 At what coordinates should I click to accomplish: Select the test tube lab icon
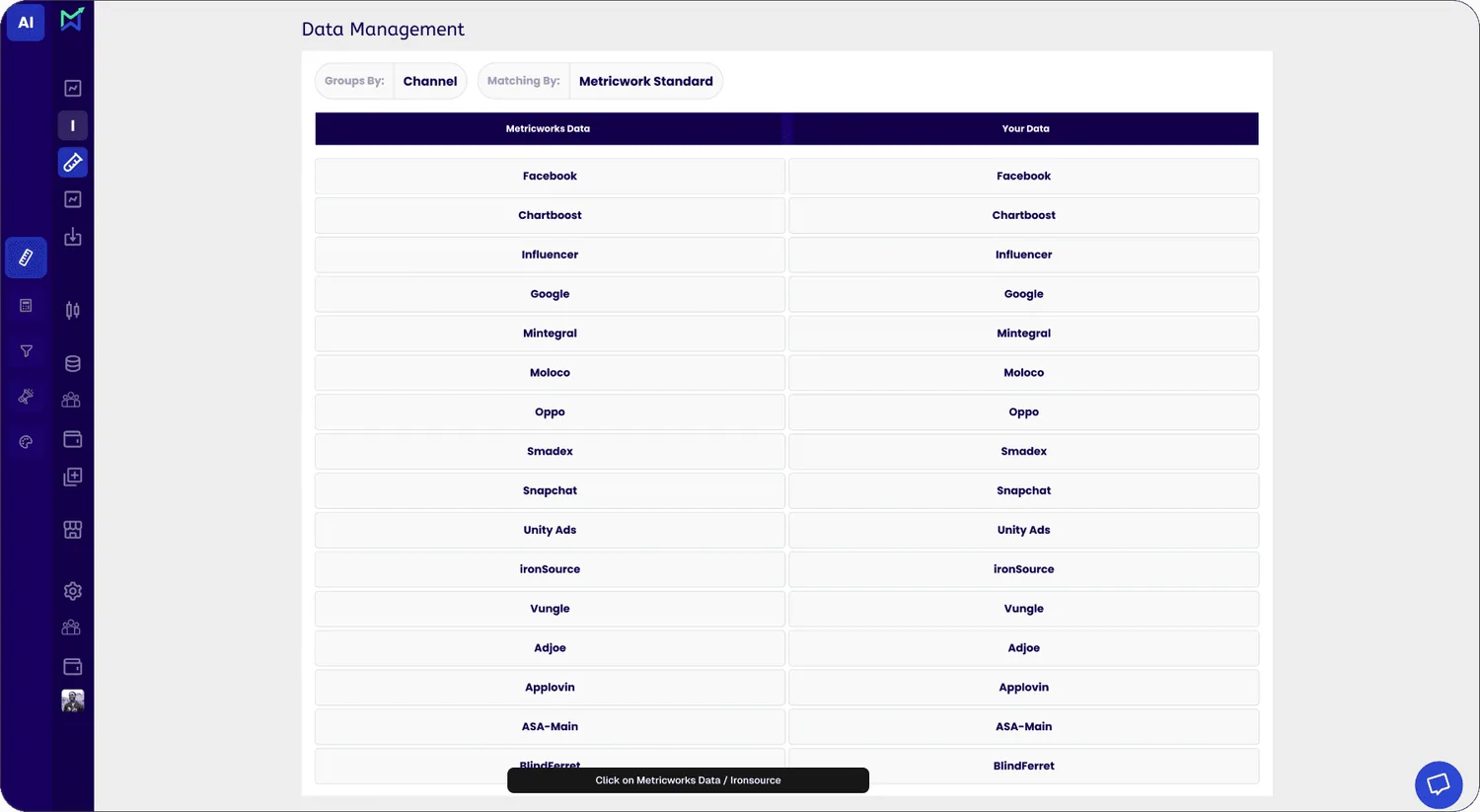[x=73, y=162]
